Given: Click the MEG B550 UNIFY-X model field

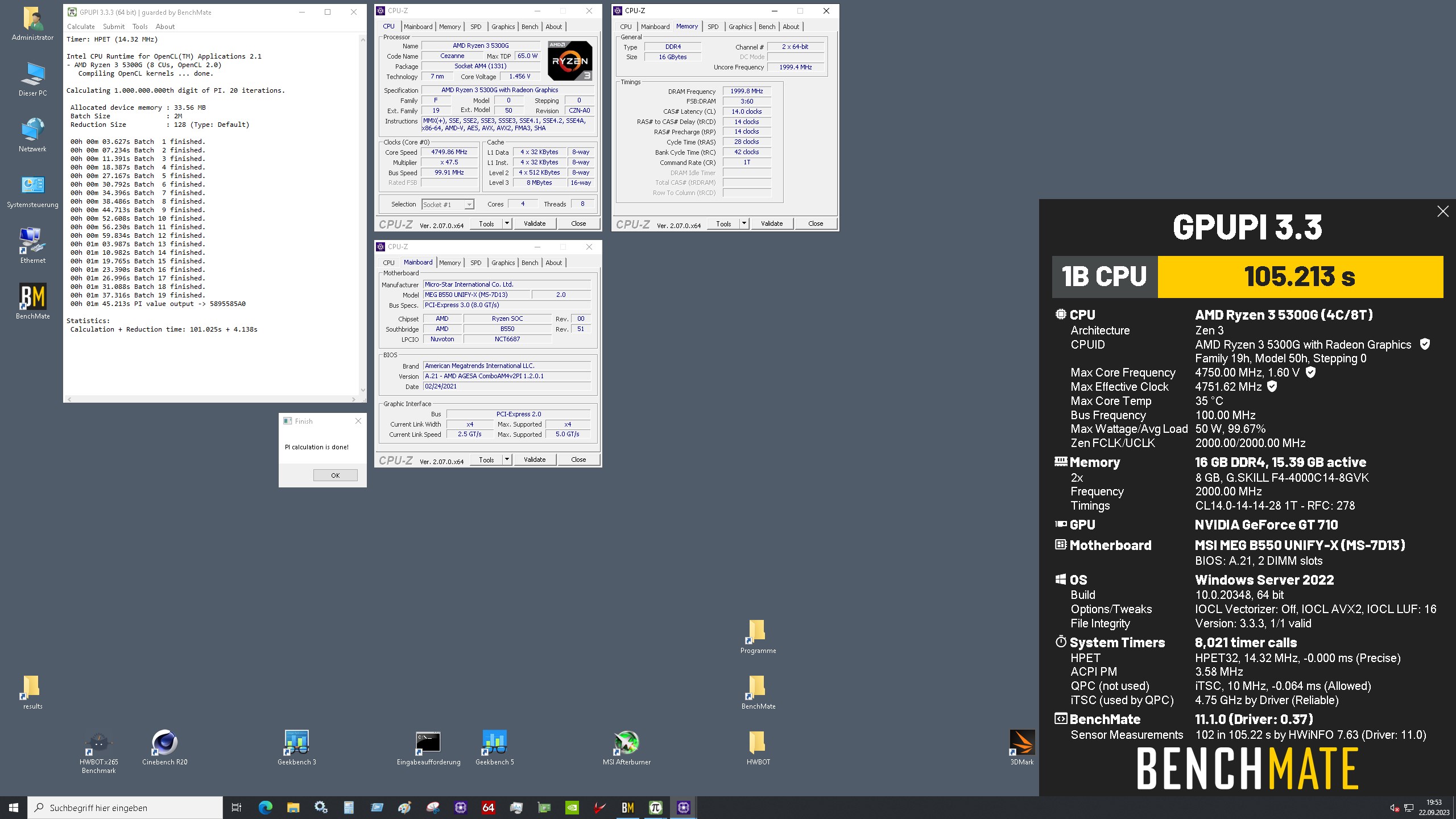Looking at the screenshot, I should coord(477,295).
